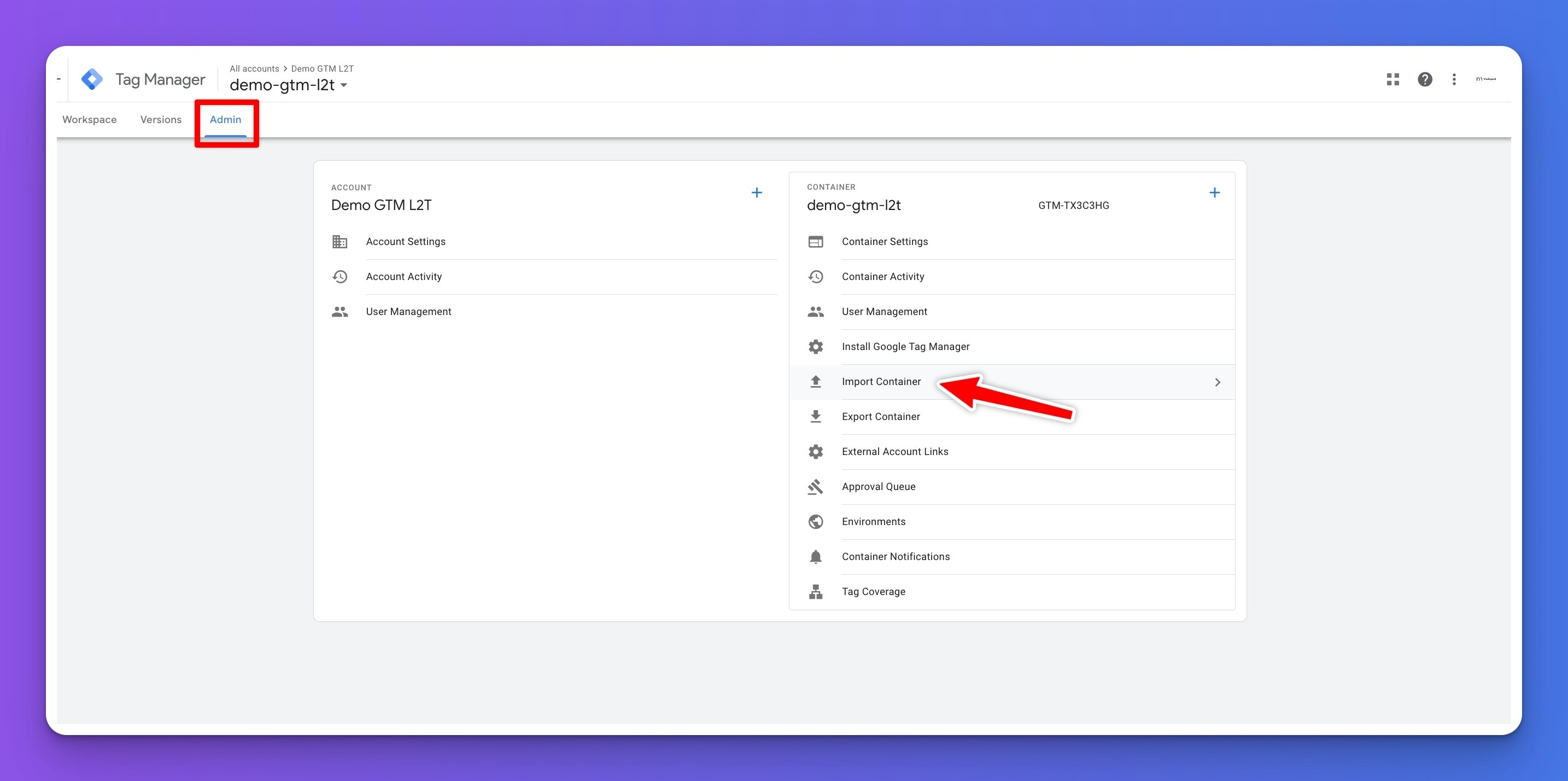Screen dimensions: 1568x781
Task: Click the Container Settings window icon
Action: pos(816,242)
